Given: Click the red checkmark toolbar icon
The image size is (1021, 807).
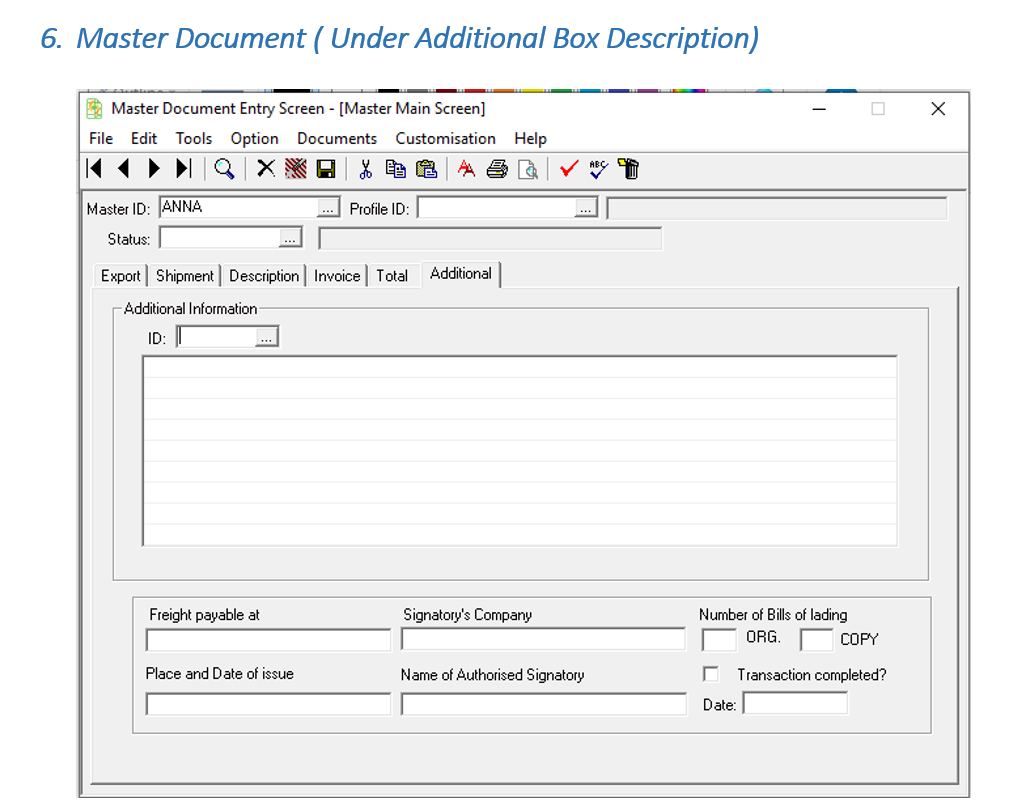Looking at the screenshot, I should tap(569, 169).
